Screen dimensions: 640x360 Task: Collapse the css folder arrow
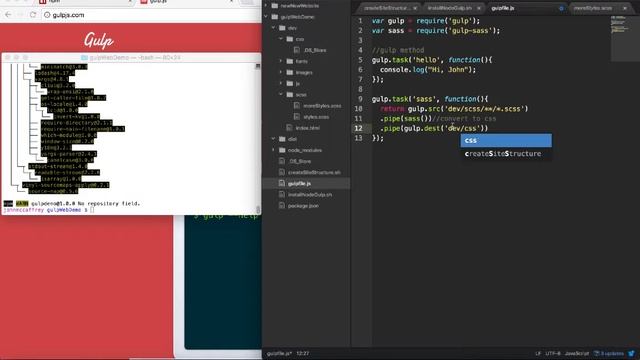[281, 39]
